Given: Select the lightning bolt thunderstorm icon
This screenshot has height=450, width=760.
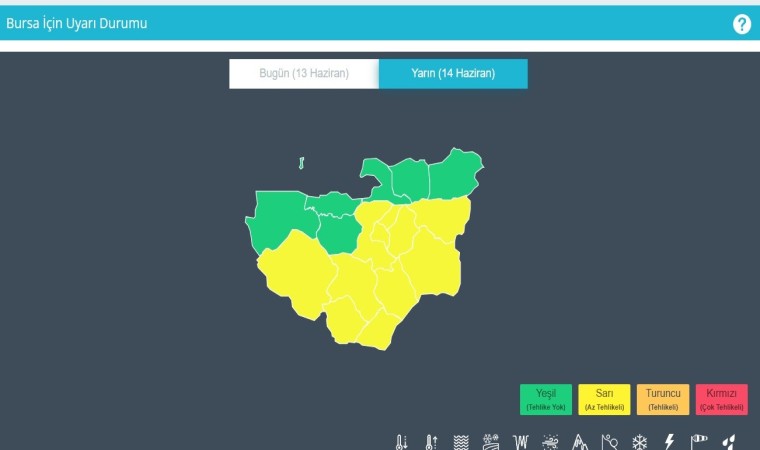Looking at the screenshot, I should coord(669,441).
